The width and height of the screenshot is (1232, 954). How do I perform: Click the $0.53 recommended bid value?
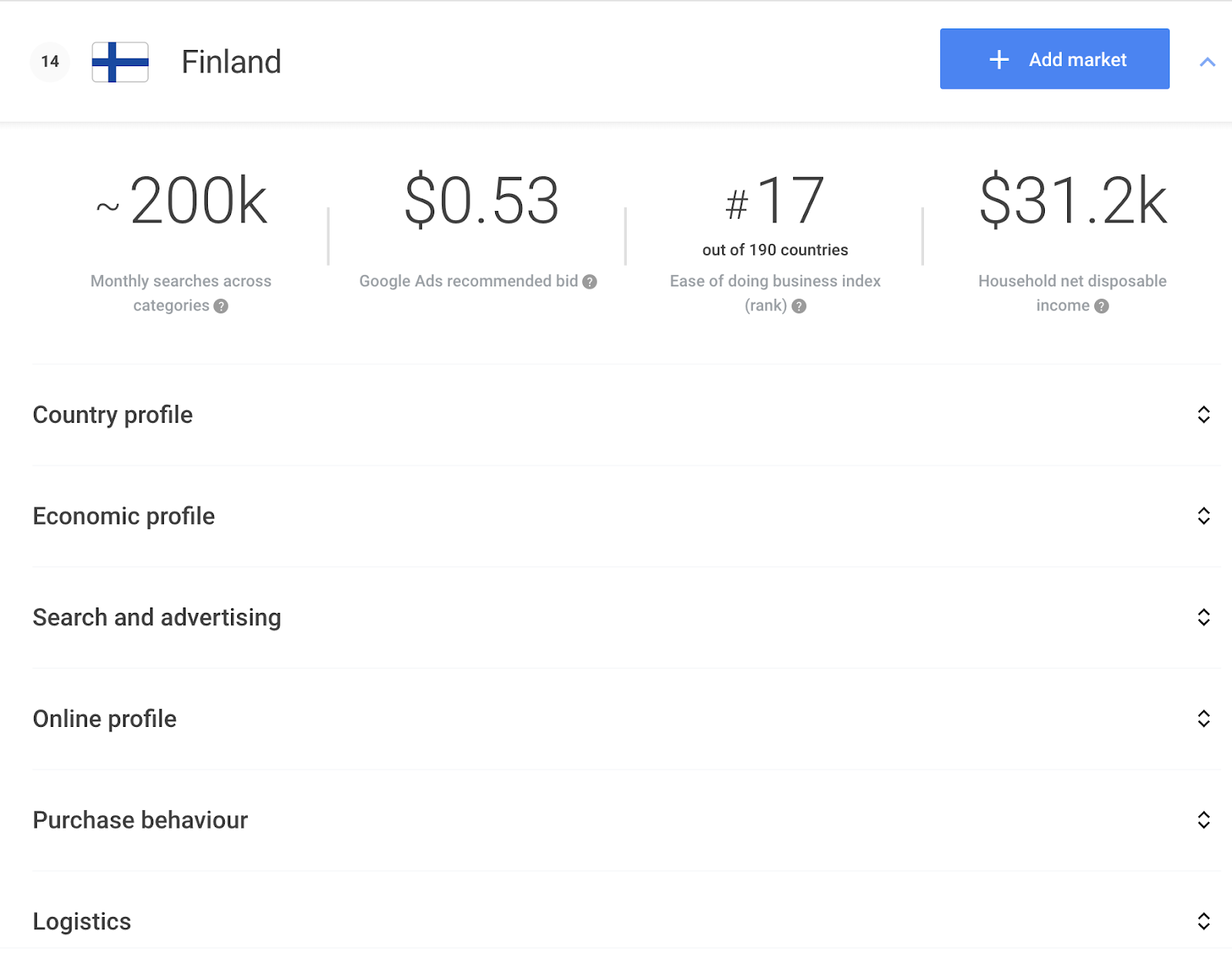tap(482, 201)
